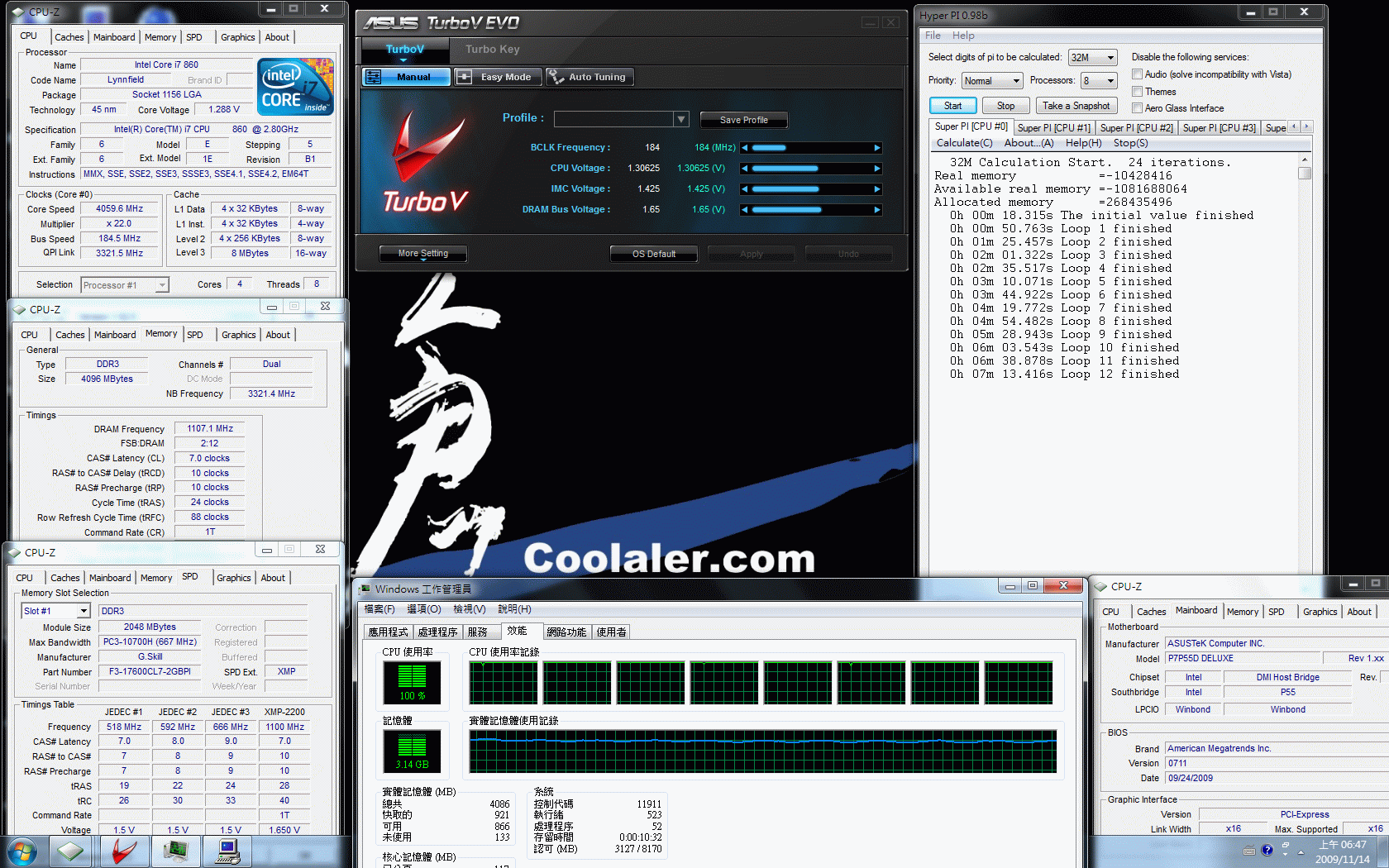This screenshot has width=1389, height=868.
Task: Open the Calculate(C) menu in Super PI
Action: point(964,143)
